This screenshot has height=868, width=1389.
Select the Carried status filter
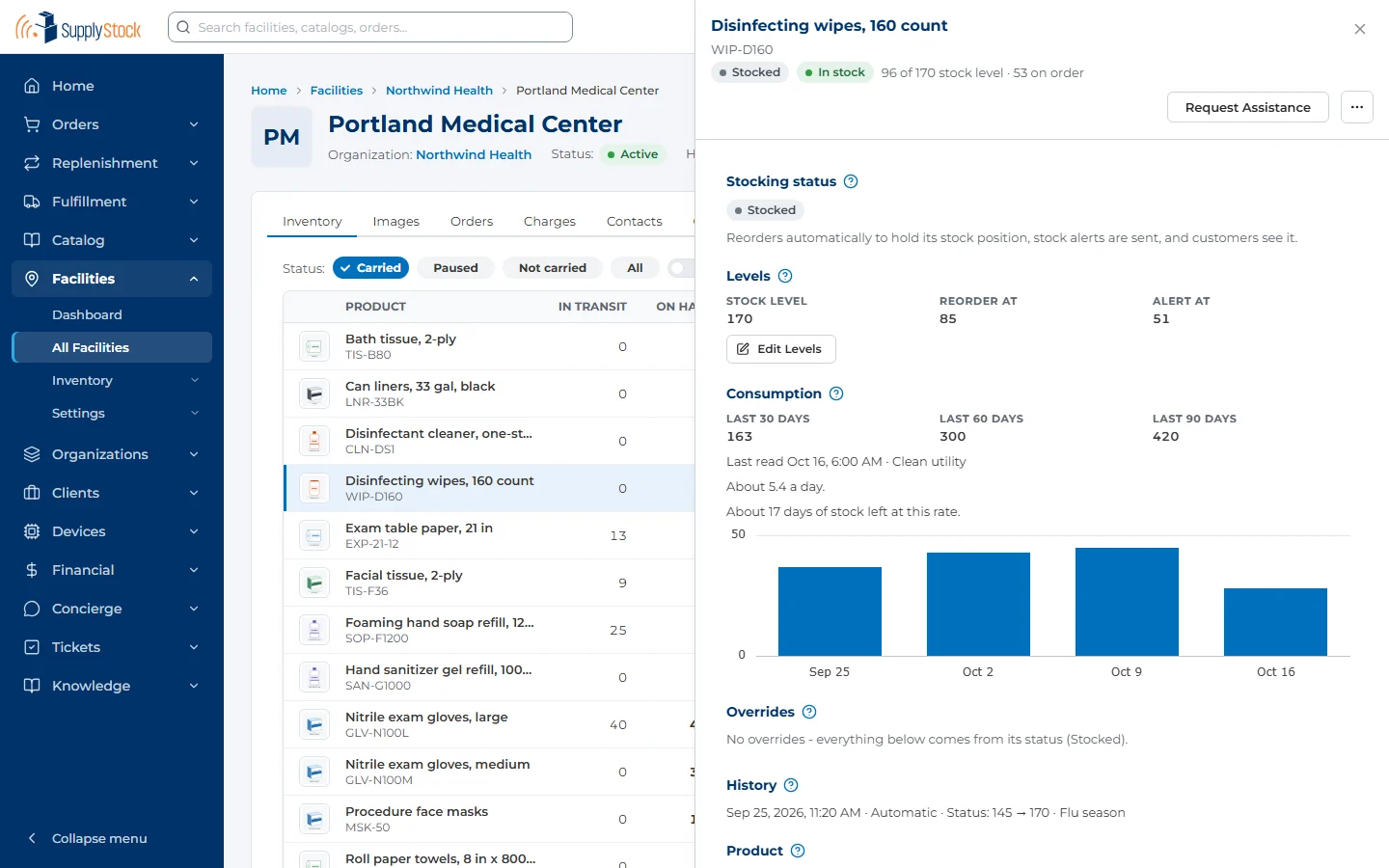click(370, 268)
